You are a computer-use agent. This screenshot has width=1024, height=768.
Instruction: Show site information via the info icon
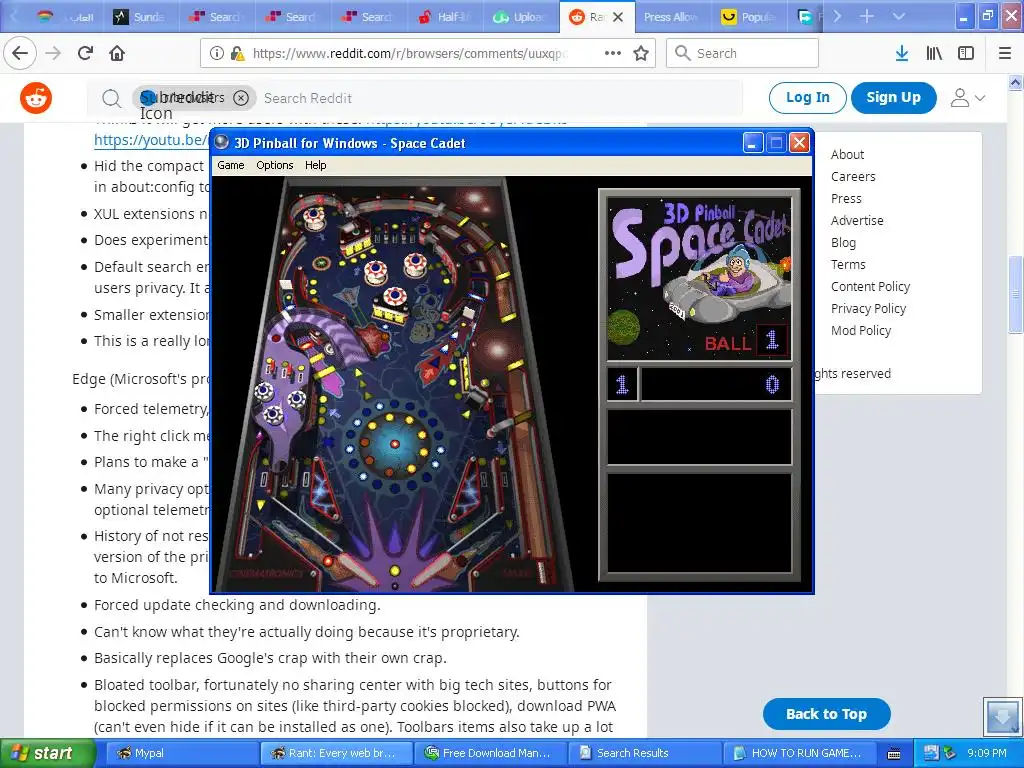click(217, 54)
